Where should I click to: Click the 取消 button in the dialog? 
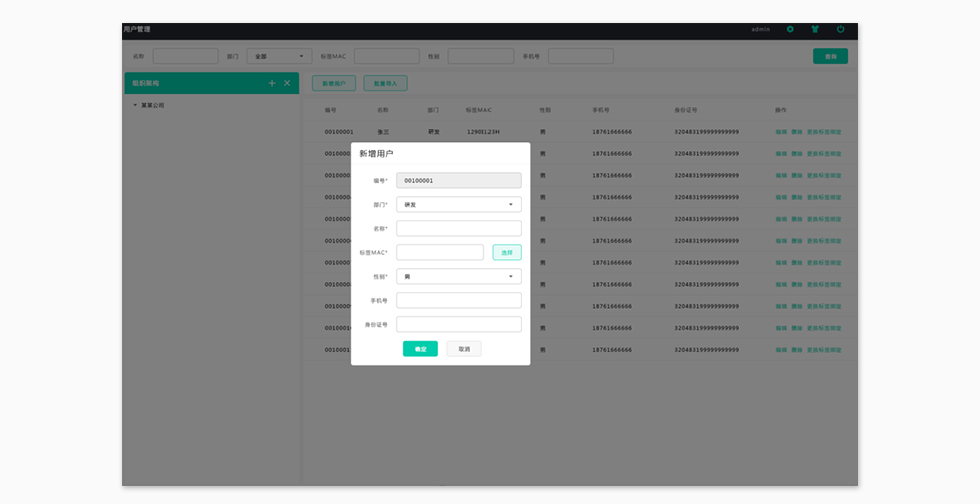tap(464, 349)
